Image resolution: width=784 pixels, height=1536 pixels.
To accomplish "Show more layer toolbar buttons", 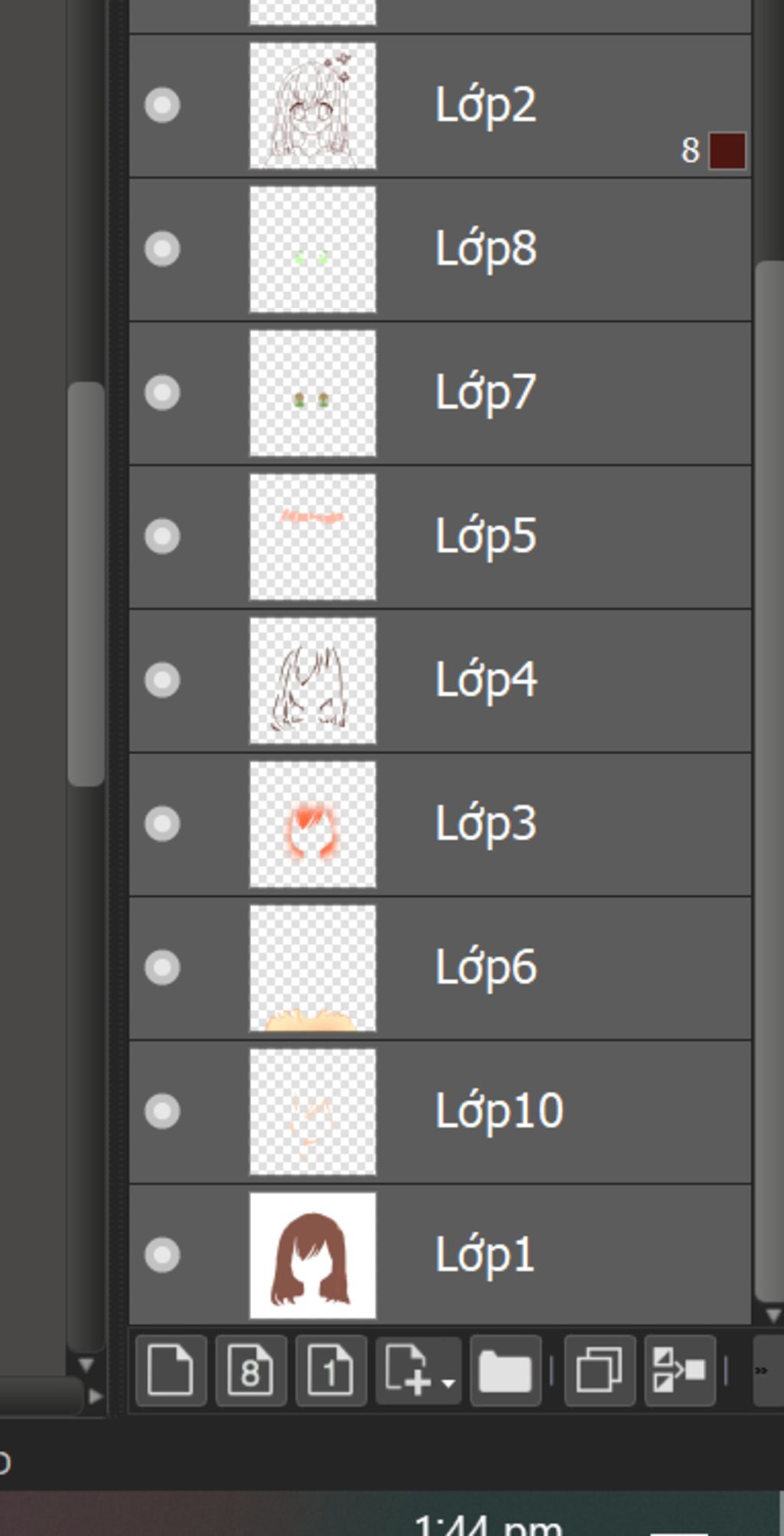I will tap(768, 1371).
